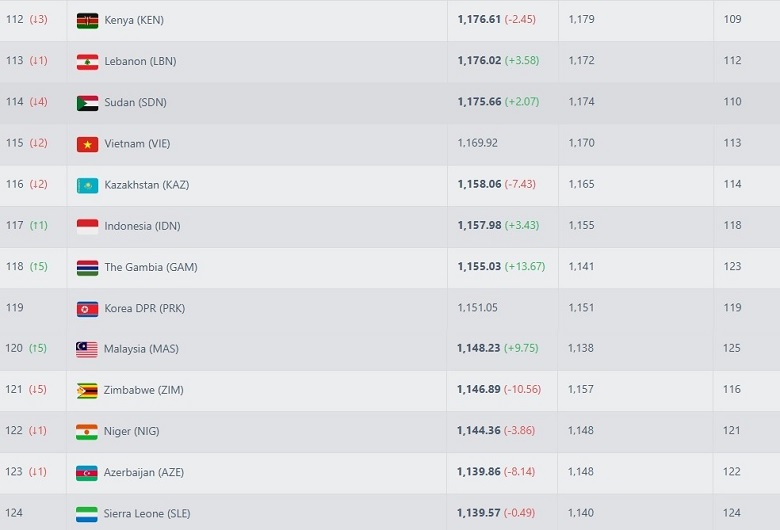Click the Kenya flag icon

87,20
